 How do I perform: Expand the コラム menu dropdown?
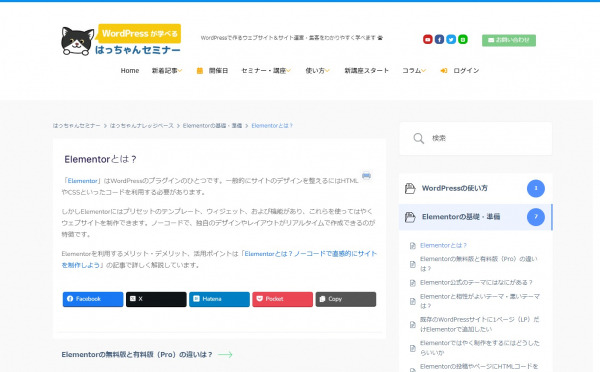(414, 70)
